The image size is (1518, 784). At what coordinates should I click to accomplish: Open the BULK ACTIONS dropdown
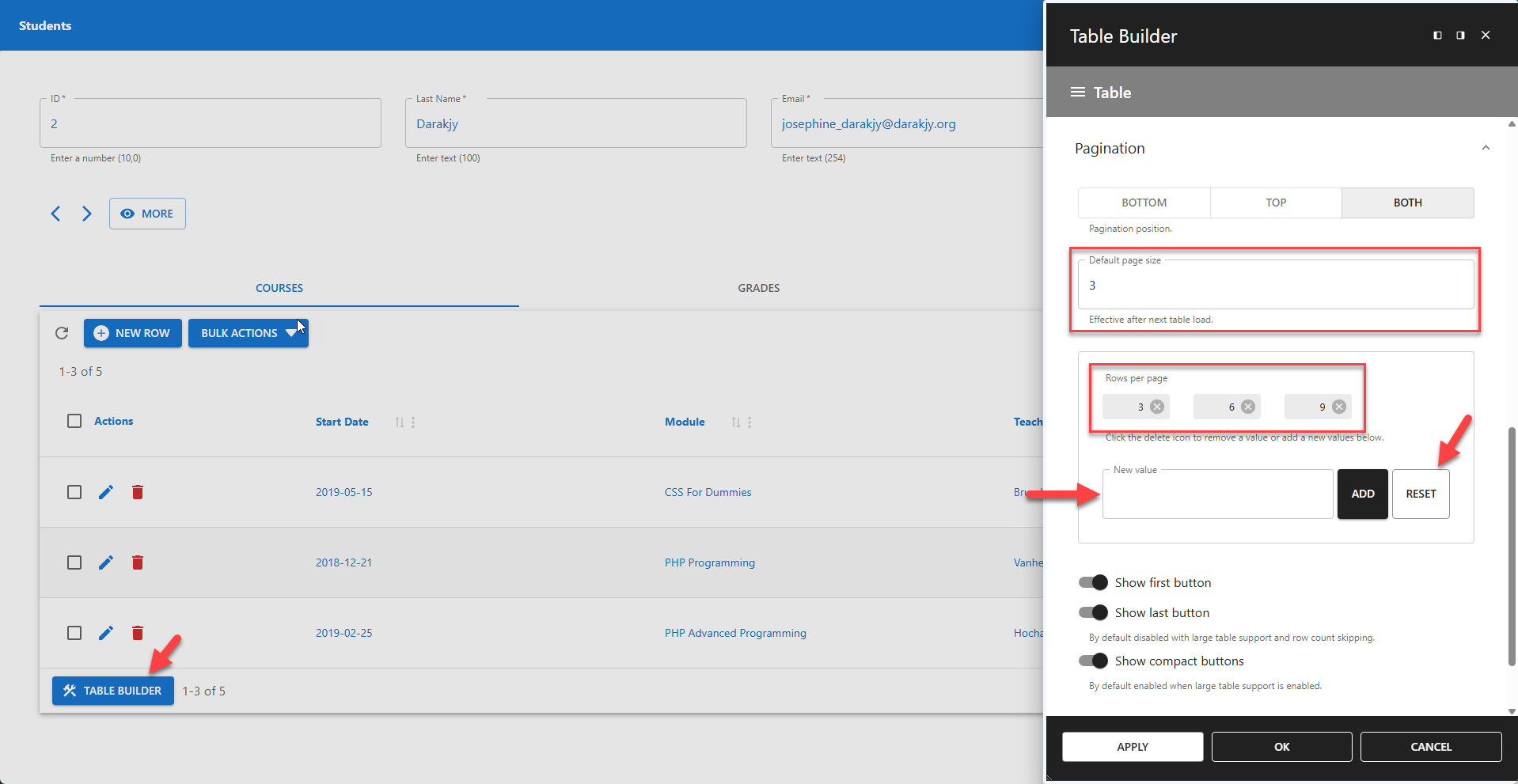coord(248,333)
